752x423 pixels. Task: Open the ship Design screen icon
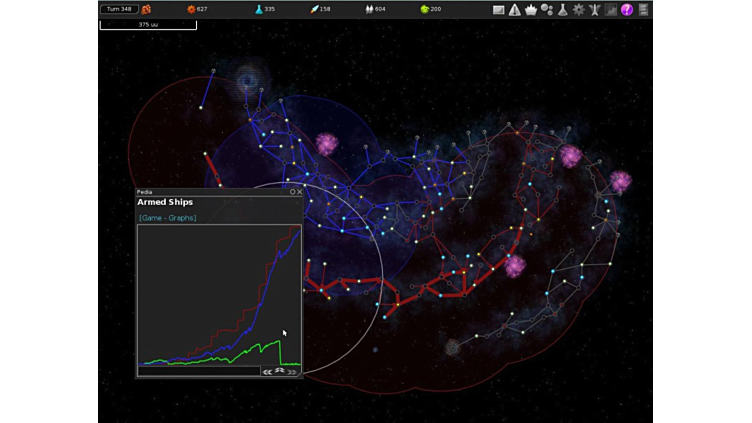tap(595, 10)
